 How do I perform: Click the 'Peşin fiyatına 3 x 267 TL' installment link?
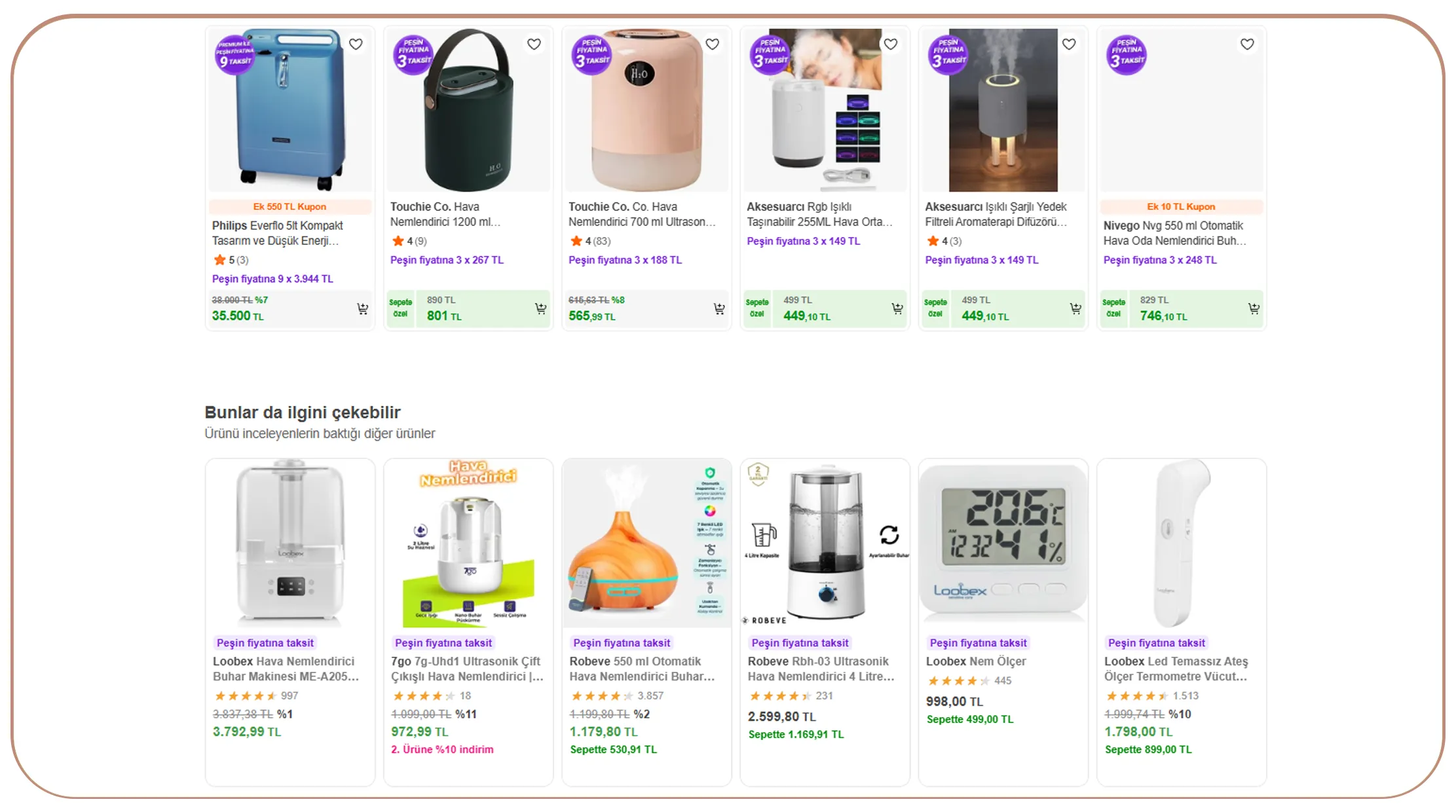click(x=447, y=259)
